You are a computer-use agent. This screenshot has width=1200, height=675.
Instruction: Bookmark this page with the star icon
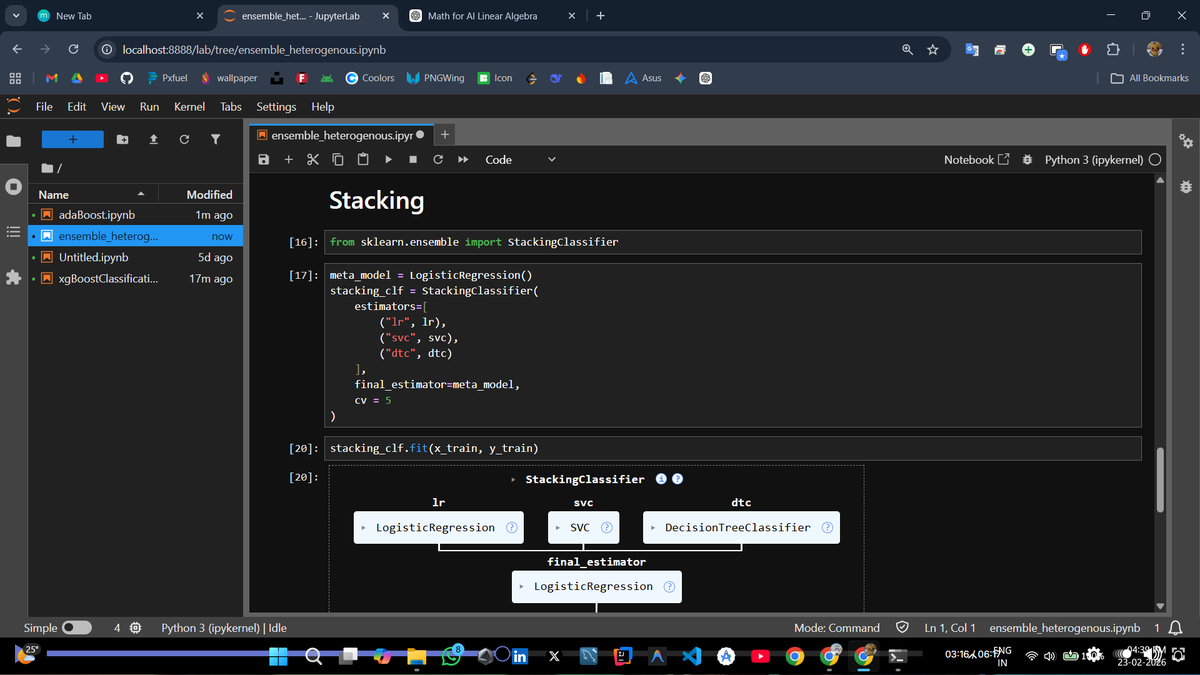tap(932, 49)
